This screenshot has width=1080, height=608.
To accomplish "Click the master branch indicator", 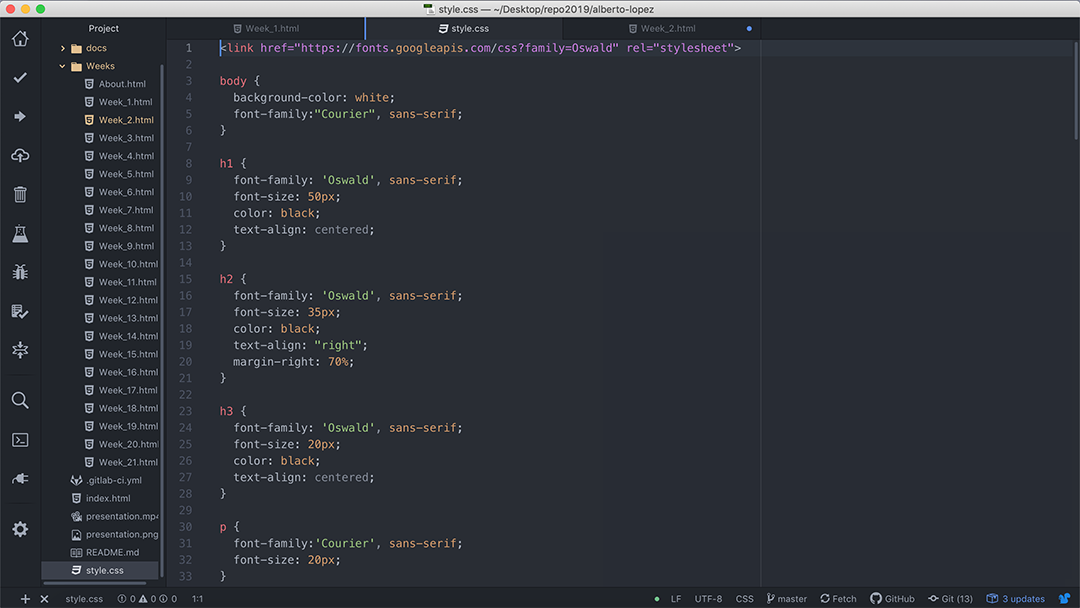I will click(787, 598).
